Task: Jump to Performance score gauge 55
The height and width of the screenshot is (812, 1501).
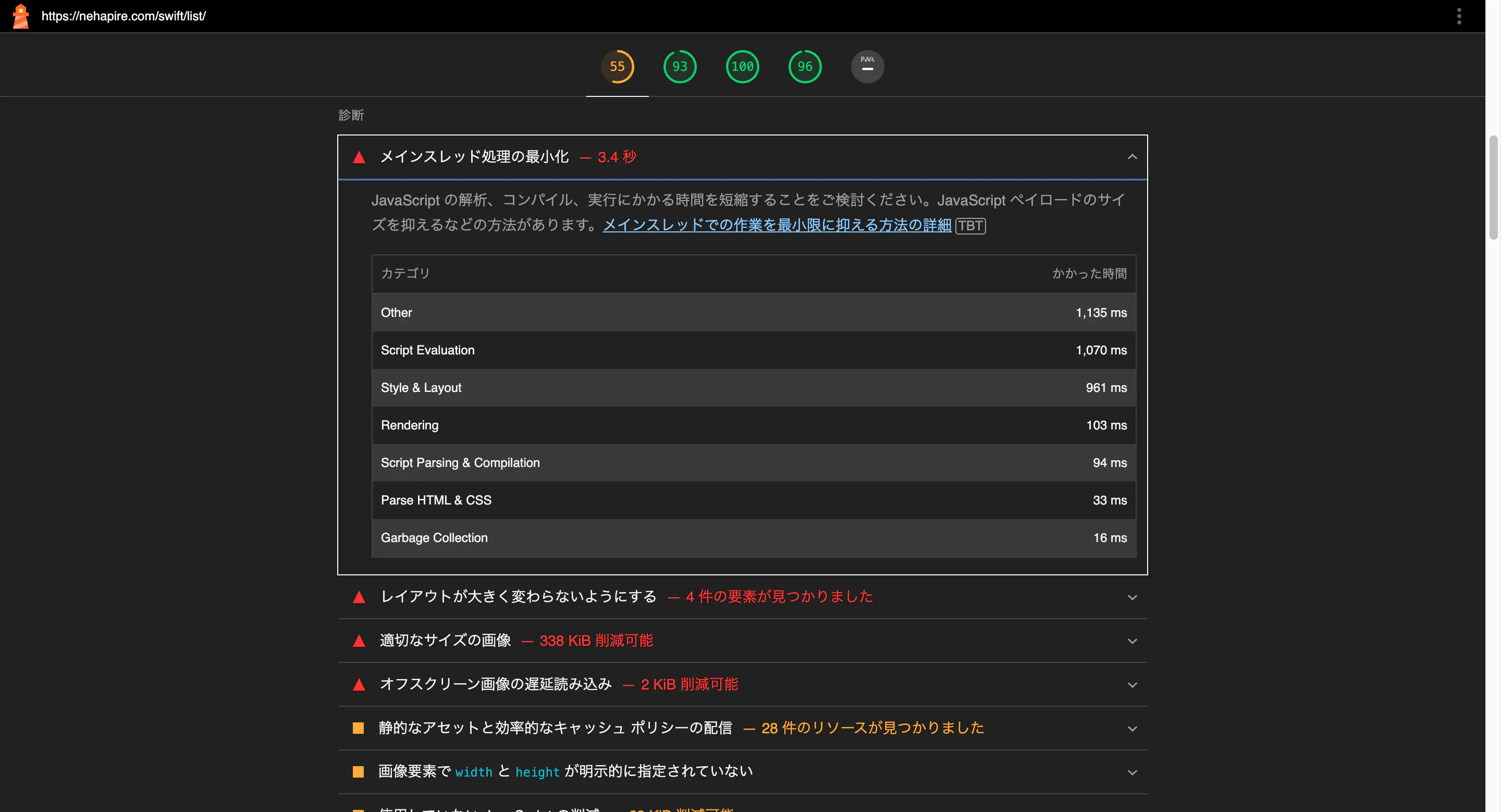Action: (x=617, y=66)
